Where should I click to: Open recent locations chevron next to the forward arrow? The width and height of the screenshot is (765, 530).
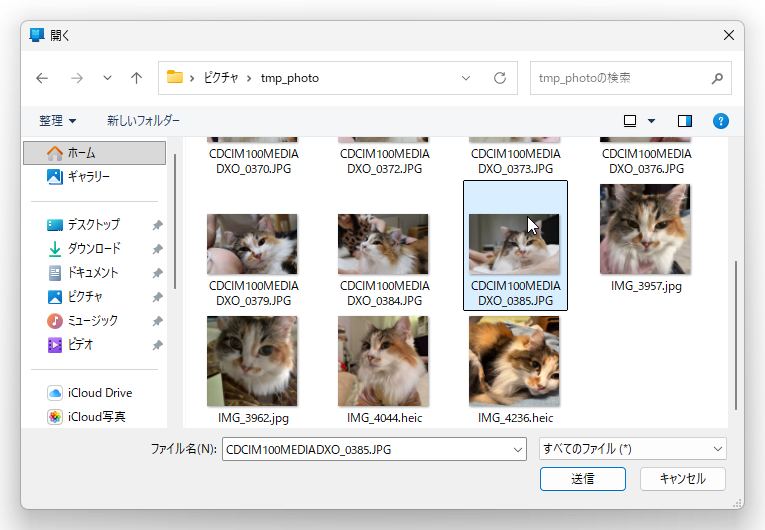(x=107, y=78)
